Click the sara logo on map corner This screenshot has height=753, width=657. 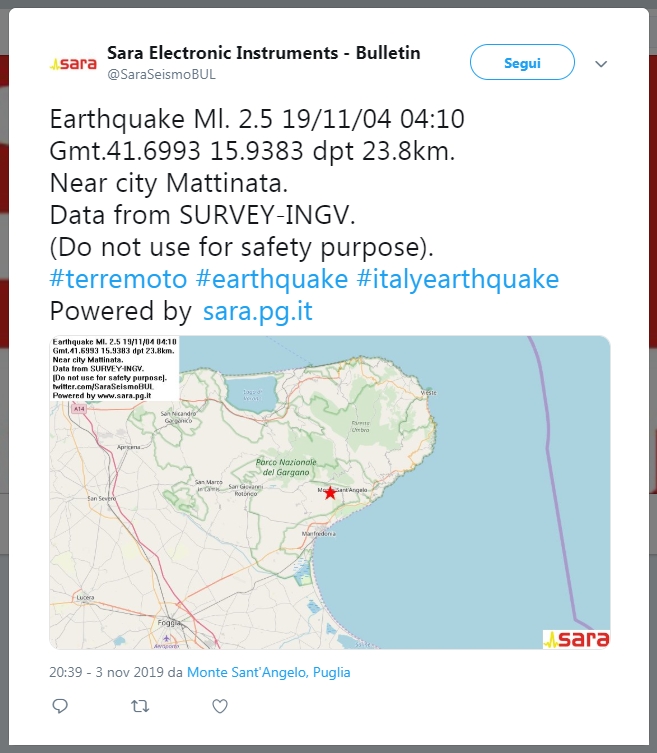coord(576,639)
